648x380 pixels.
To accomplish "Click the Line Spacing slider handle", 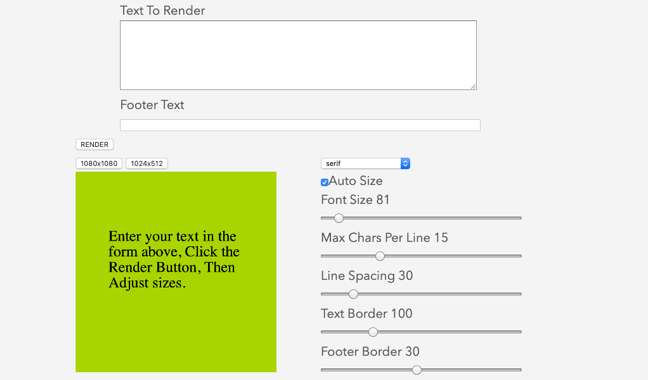I will click(x=353, y=294).
